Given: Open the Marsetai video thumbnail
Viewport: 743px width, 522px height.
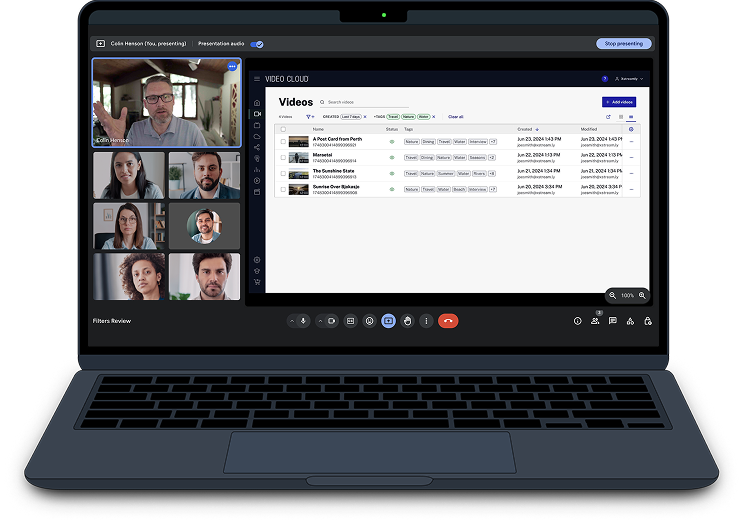Looking at the screenshot, I should pyautogui.click(x=299, y=158).
